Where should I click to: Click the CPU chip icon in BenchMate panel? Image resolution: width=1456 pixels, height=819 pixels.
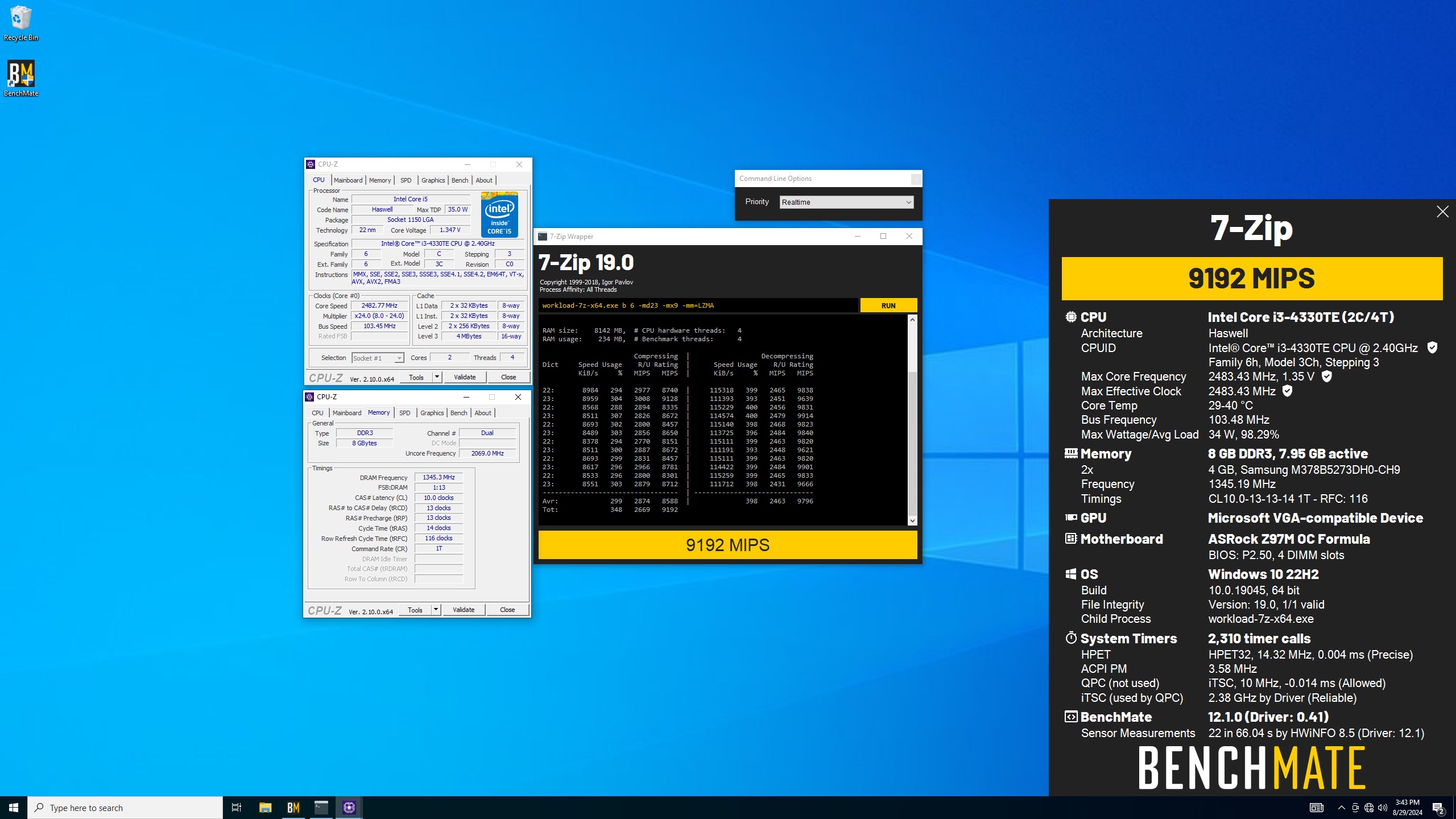(x=1071, y=317)
